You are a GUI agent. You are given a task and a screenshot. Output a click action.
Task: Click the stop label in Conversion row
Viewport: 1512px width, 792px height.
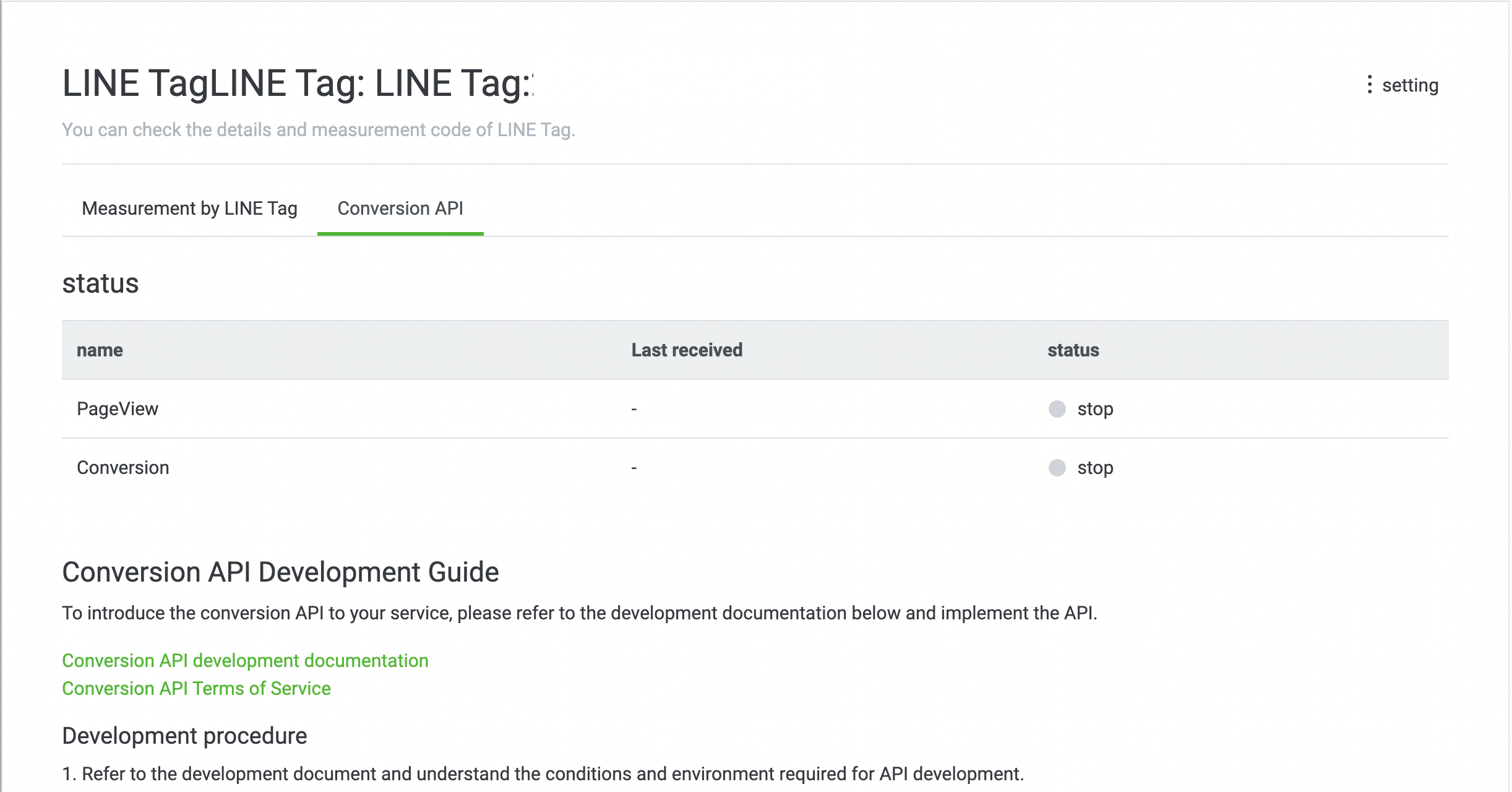pos(1095,468)
